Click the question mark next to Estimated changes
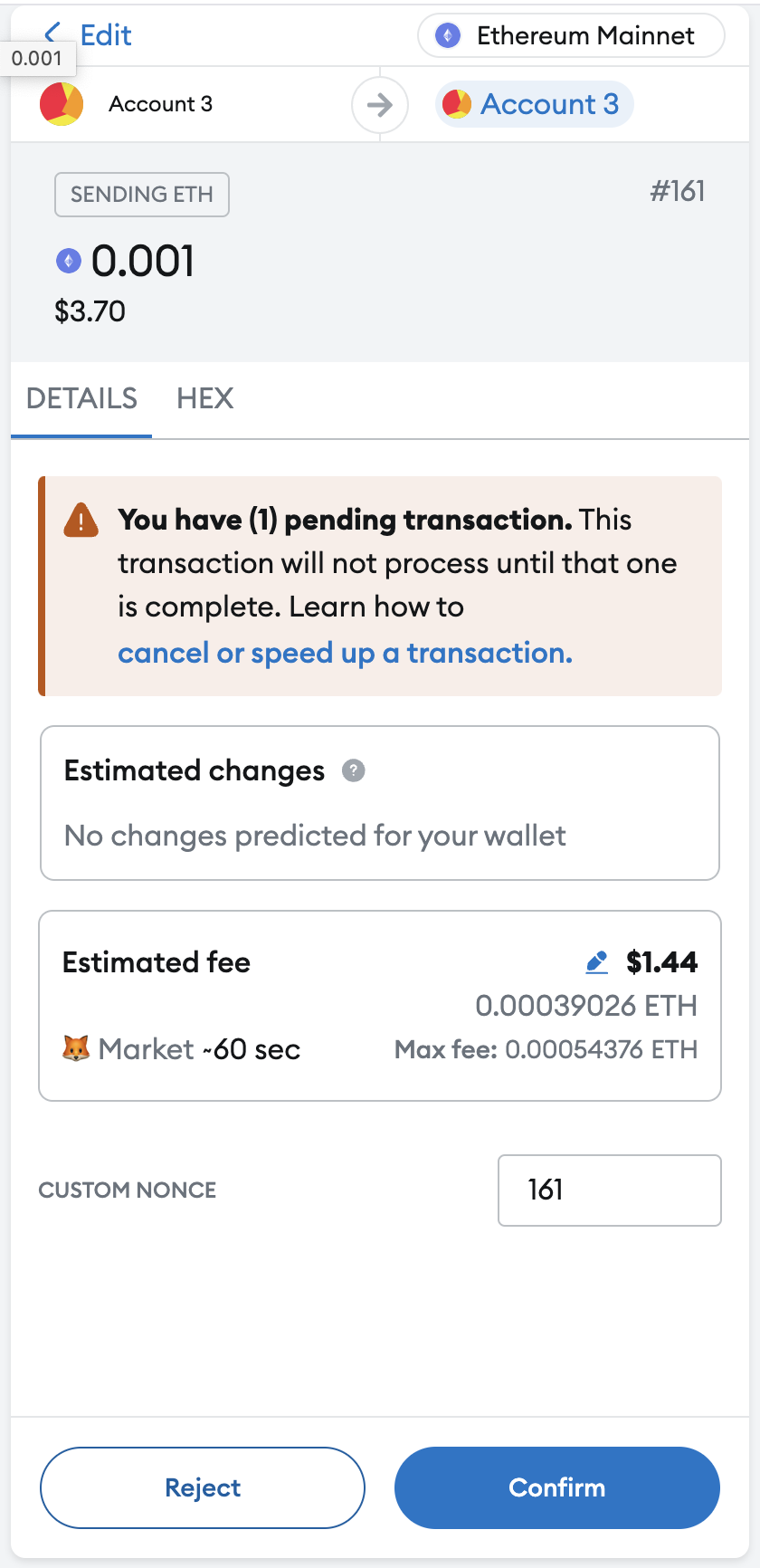760x1568 pixels. coord(353,770)
